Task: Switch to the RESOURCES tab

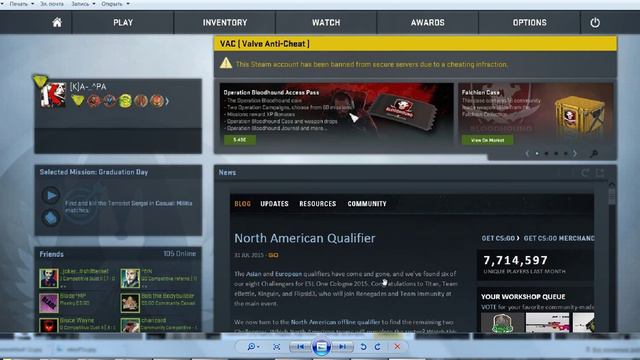Action: (318, 204)
